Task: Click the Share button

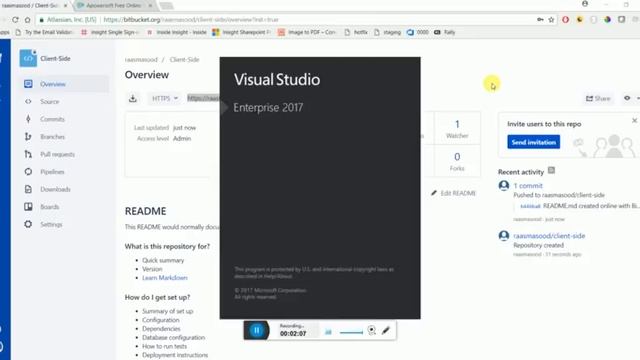Action: [598, 98]
